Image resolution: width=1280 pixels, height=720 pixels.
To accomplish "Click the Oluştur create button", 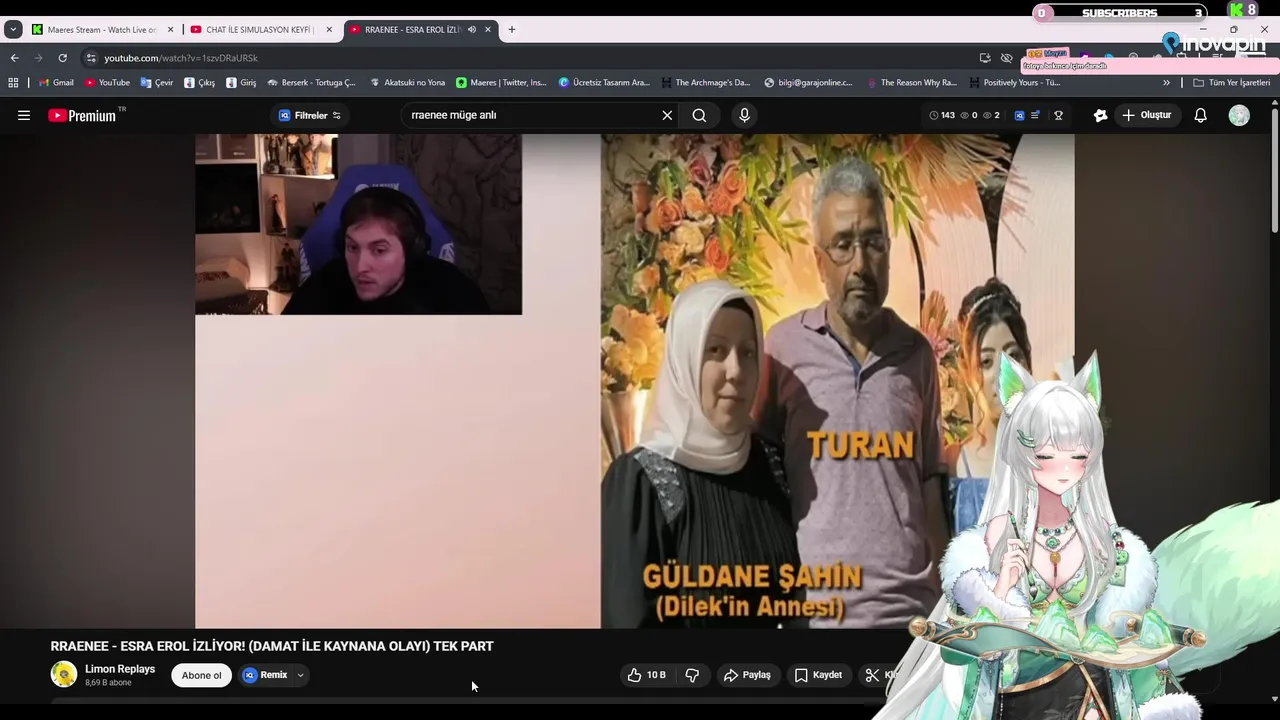I will click(1146, 115).
